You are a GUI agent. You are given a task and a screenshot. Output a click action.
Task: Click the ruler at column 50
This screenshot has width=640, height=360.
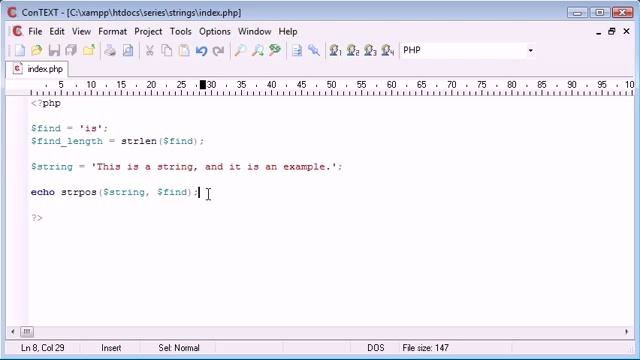[331, 85]
